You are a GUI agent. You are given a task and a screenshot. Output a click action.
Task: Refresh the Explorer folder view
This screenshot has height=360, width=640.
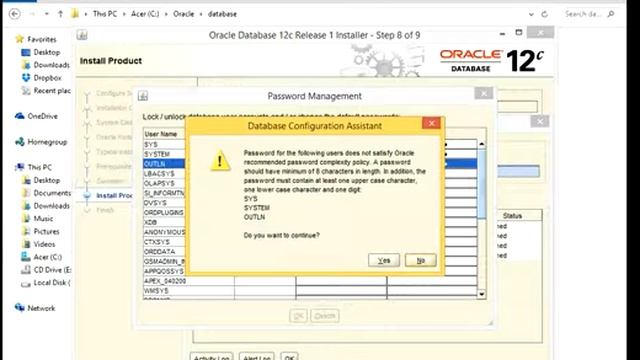[544, 14]
